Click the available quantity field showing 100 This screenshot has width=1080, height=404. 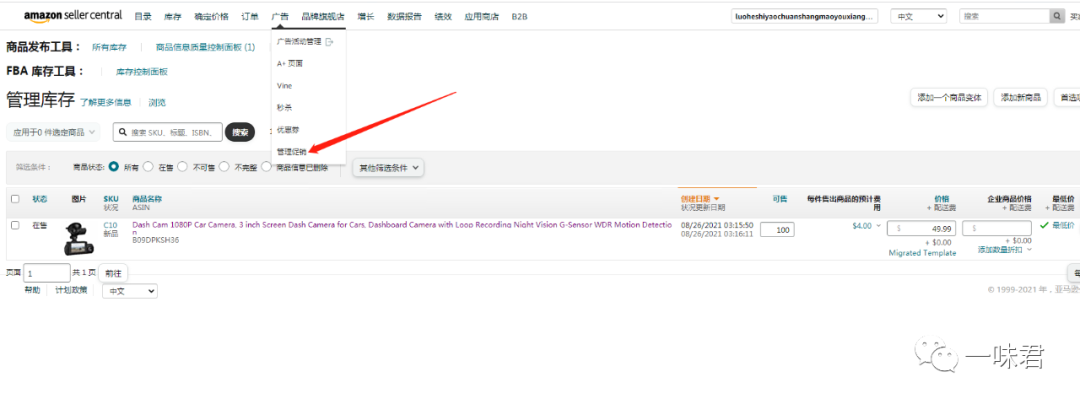coord(777,229)
